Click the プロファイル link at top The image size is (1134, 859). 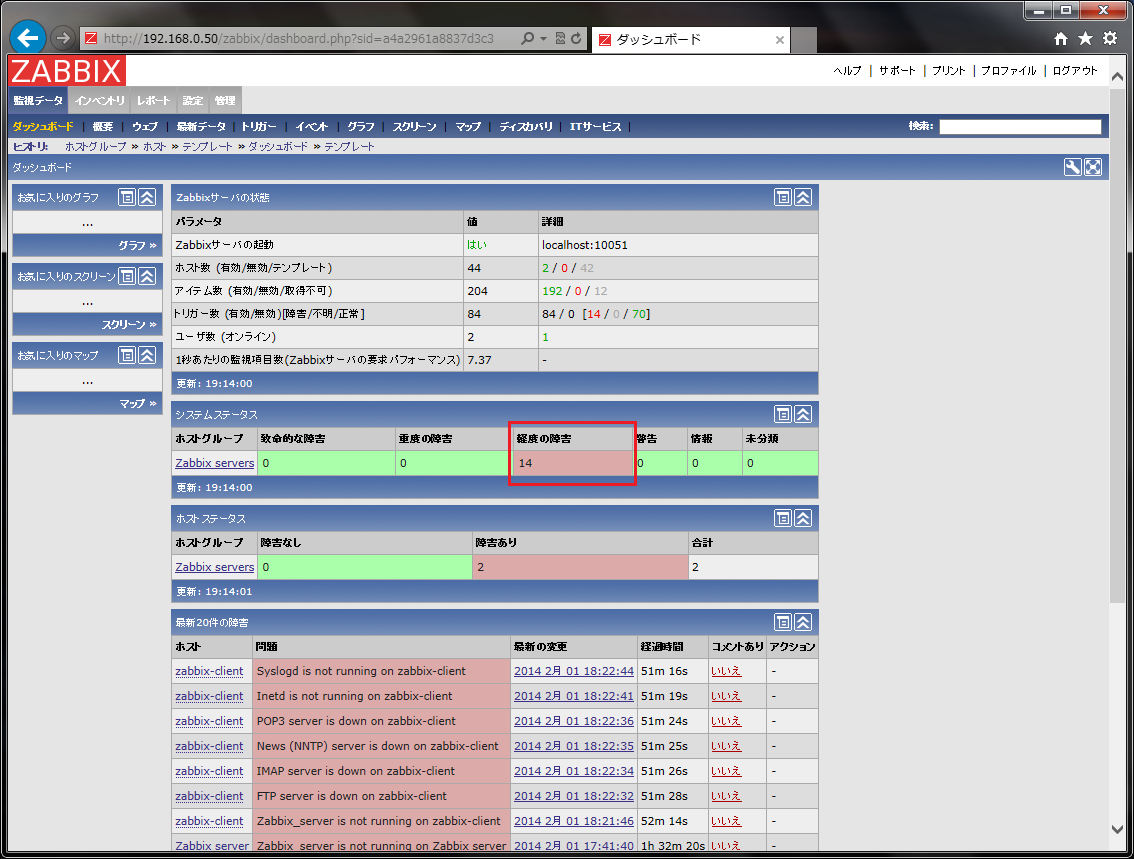point(1008,70)
